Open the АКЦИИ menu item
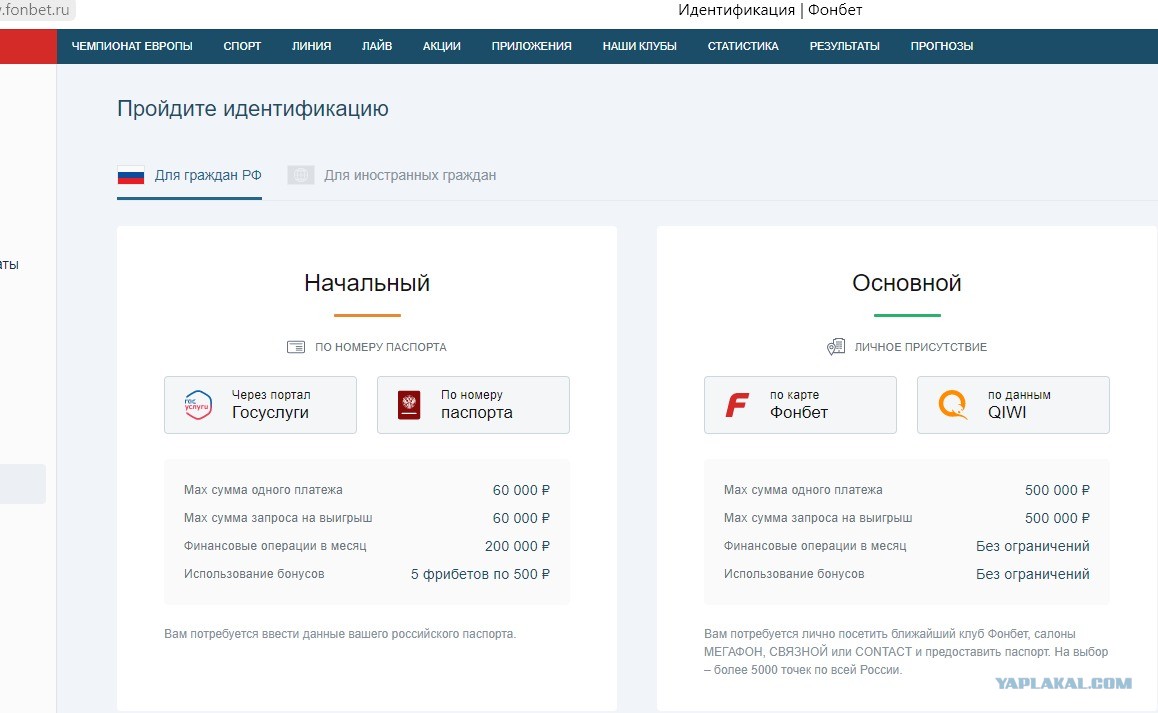The image size is (1158, 713). pos(442,46)
